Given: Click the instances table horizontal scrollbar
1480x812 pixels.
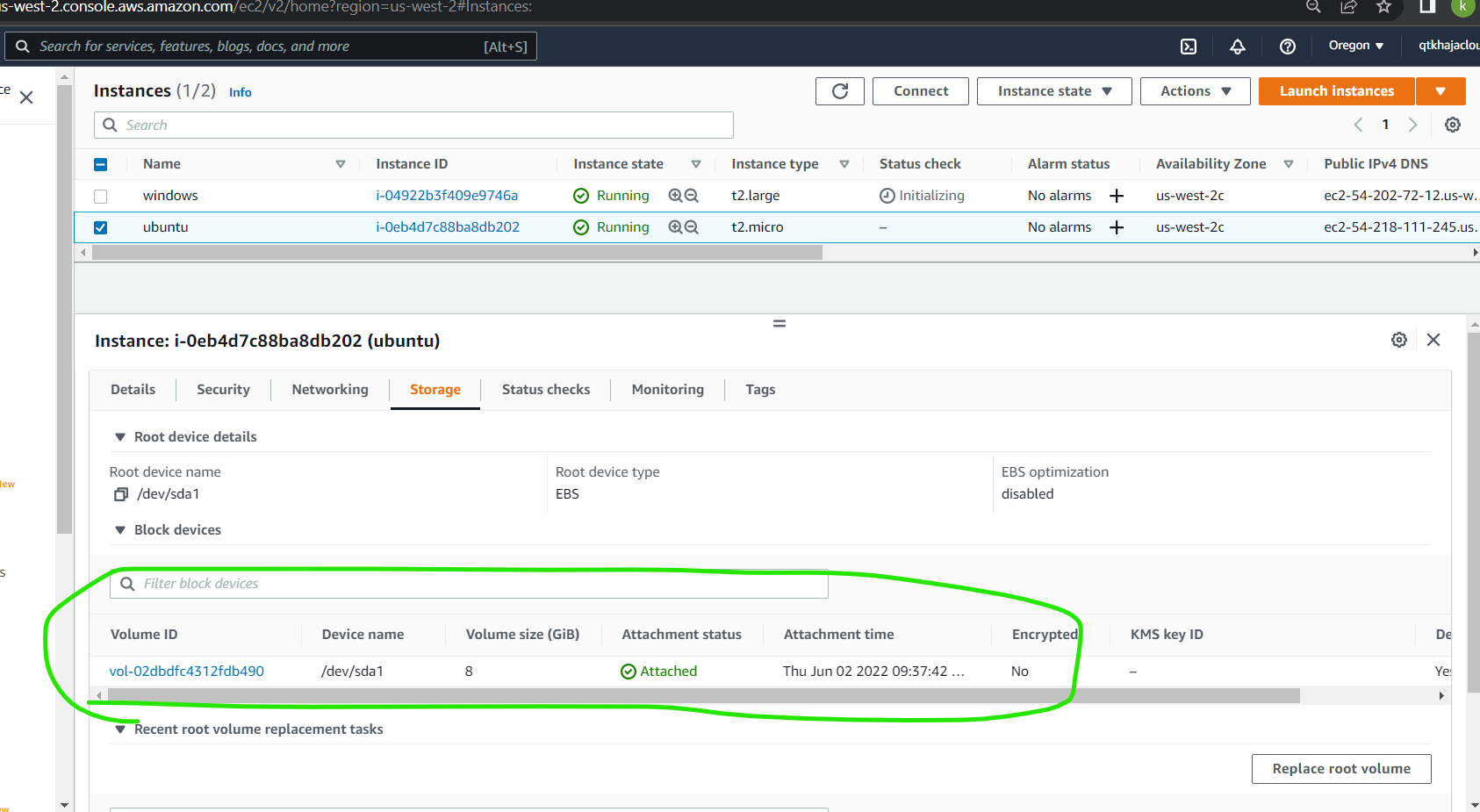Looking at the screenshot, I should (457, 253).
